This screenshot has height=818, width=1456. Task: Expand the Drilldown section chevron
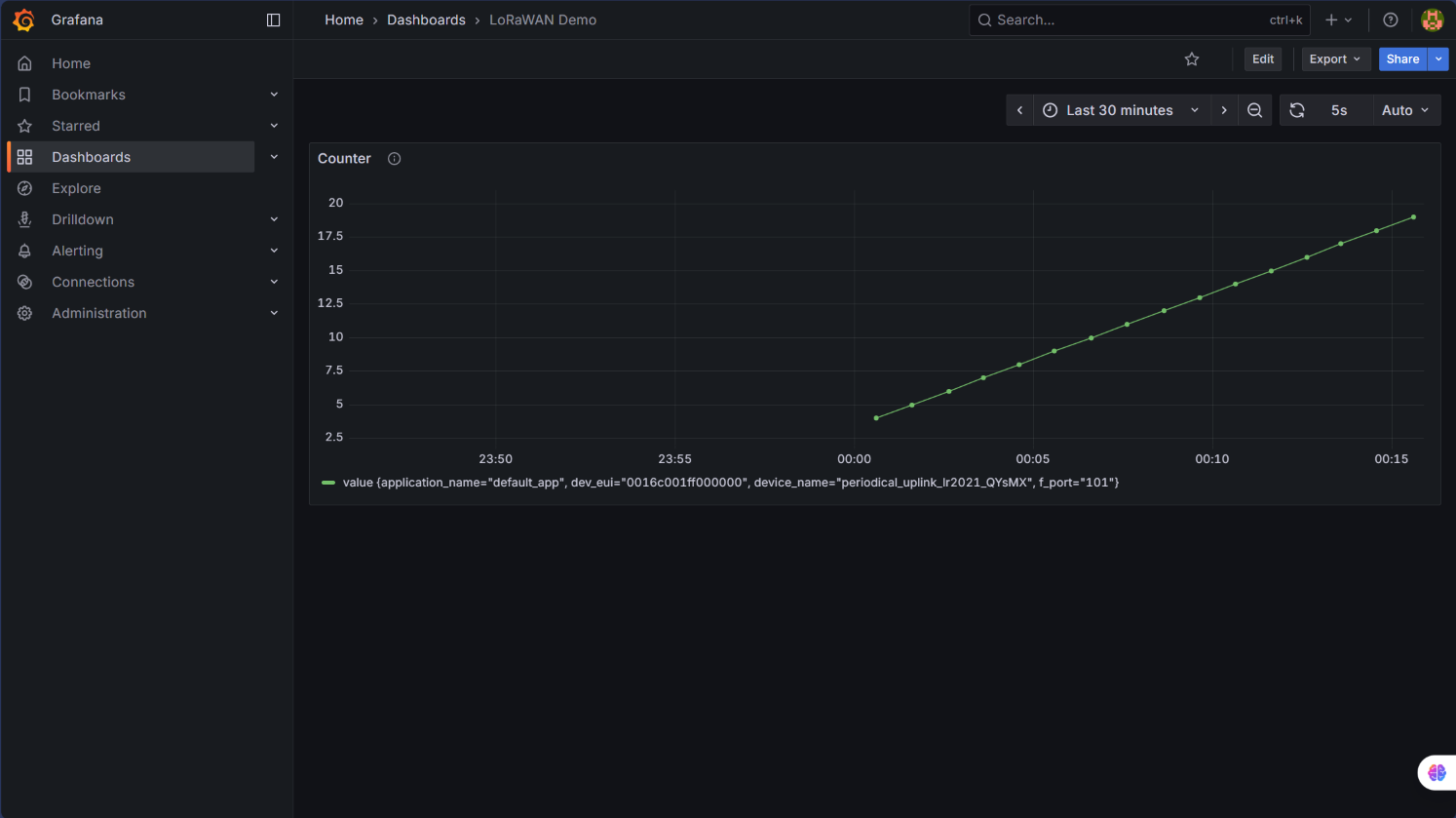click(x=274, y=219)
